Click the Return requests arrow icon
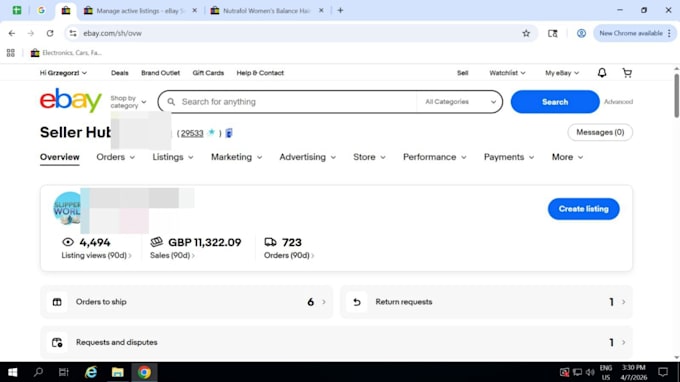680x382 pixels. pyautogui.click(x=356, y=302)
